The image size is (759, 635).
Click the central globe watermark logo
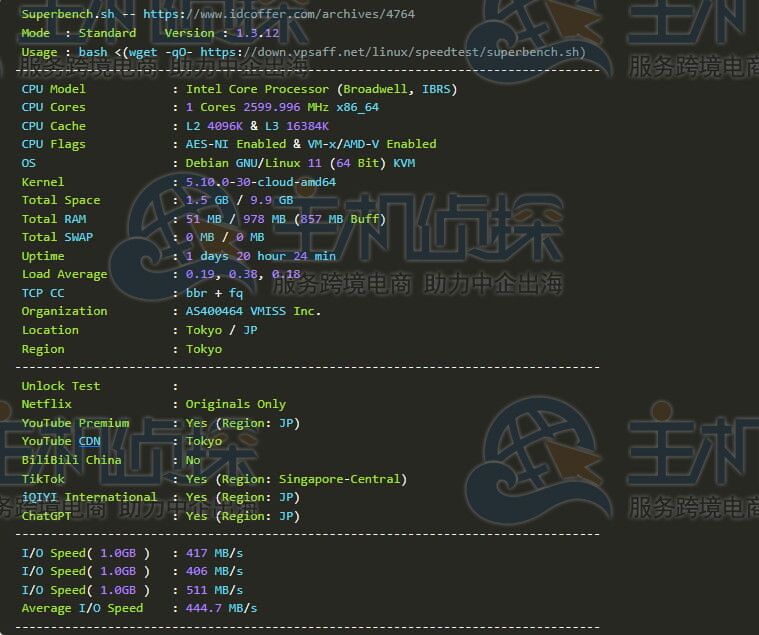[194, 237]
